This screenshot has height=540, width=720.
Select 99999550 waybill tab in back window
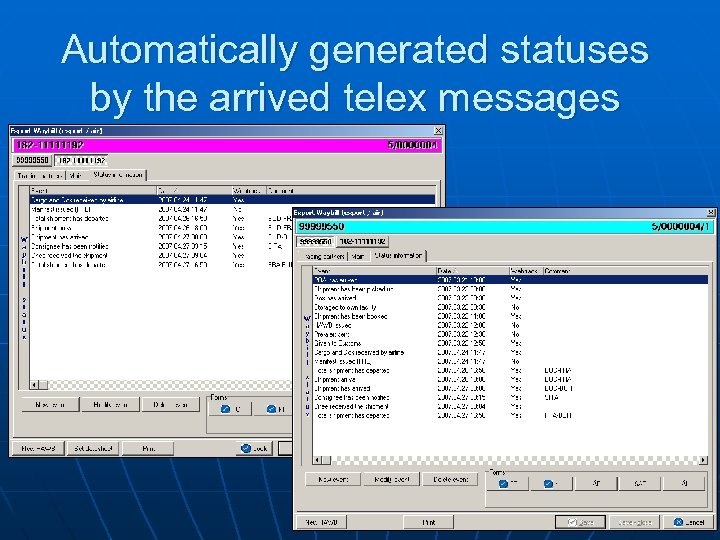[32, 160]
